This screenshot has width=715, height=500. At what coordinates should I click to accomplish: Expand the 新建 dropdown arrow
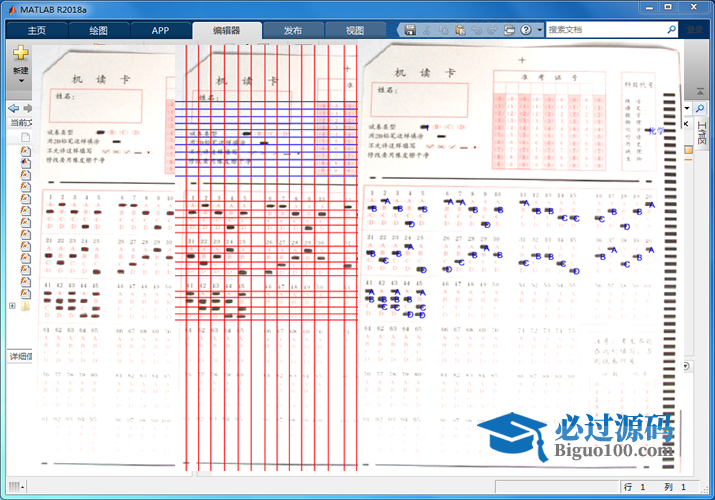click(21, 81)
